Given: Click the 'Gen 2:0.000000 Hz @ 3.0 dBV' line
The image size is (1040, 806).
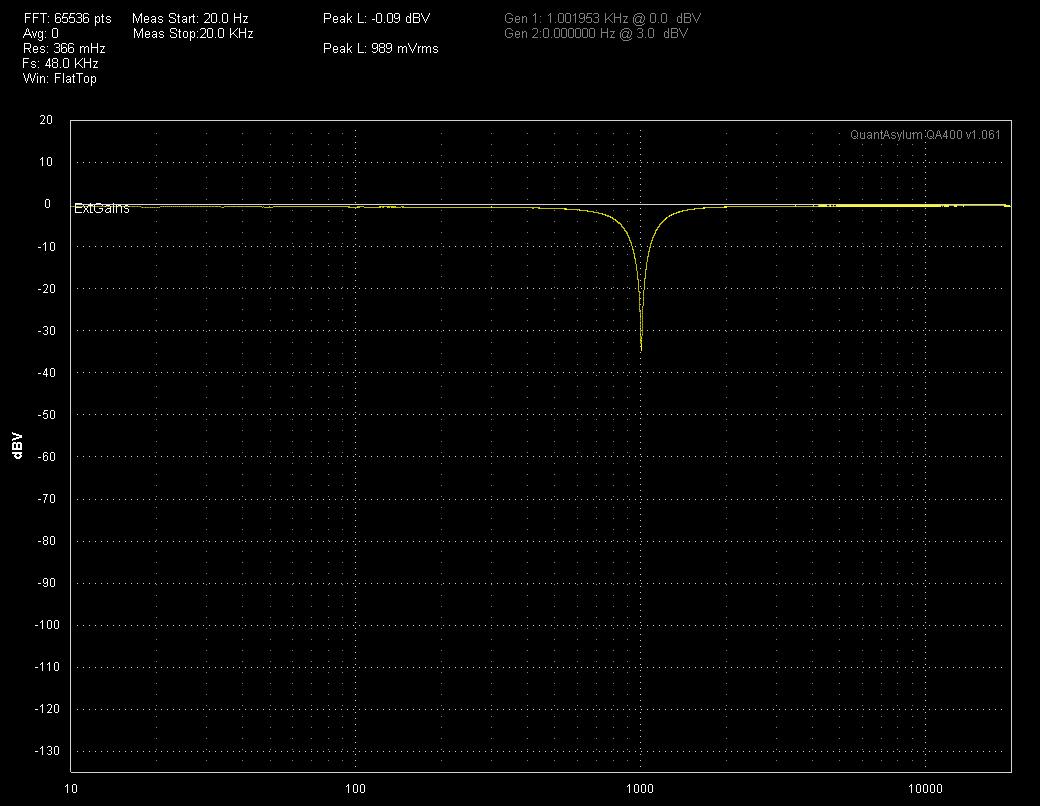Looking at the screenshot, I should 596,34.
